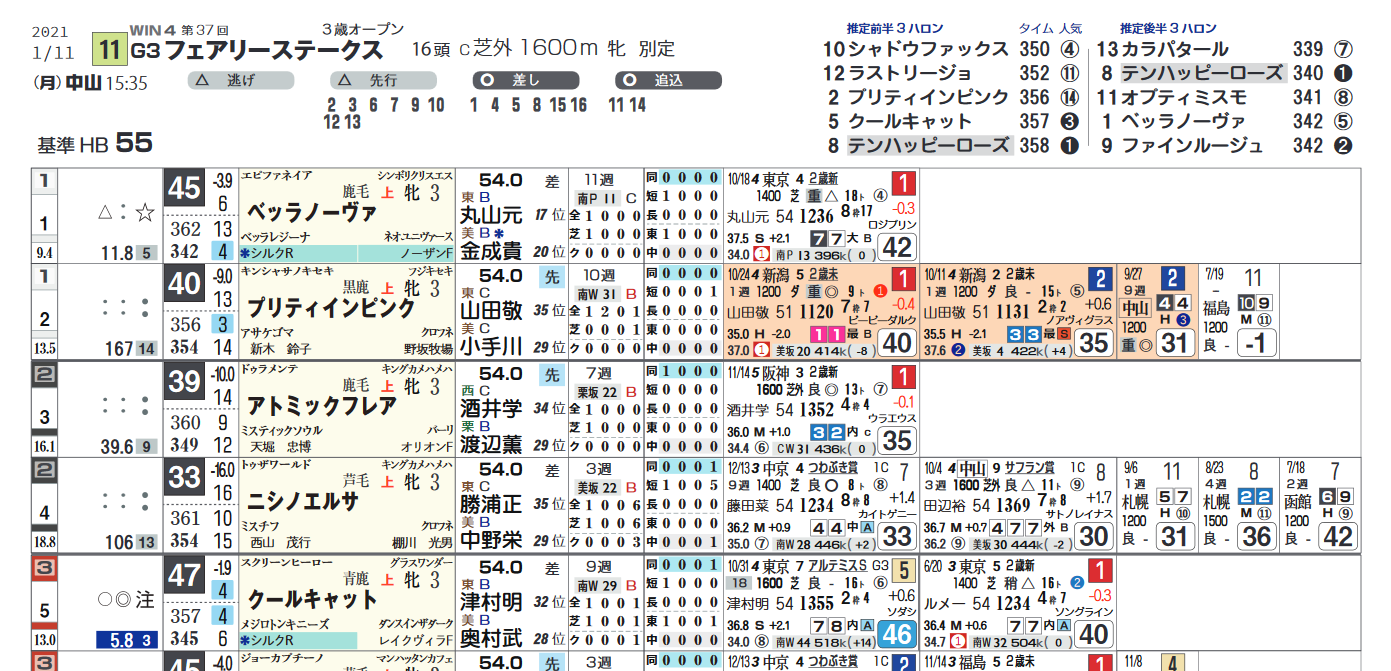Screen dimensions: 1391x671
Task: Click the red frame 3 badge beside クールキャット
Action: [x=45, y=569]
